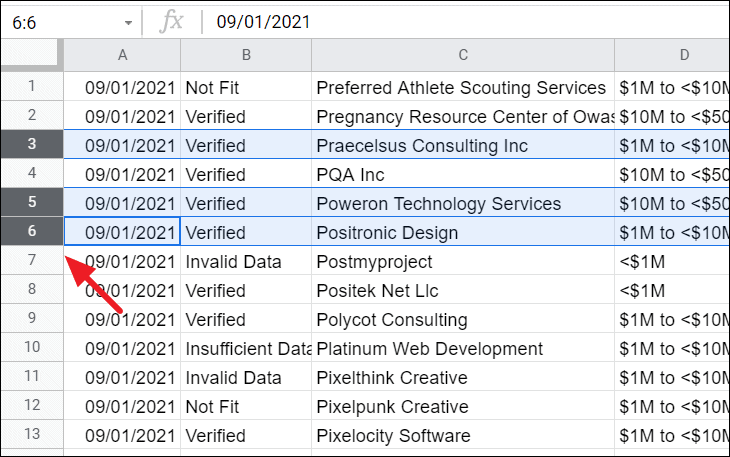Select the Pixelocity Software cell

[393, 436]
